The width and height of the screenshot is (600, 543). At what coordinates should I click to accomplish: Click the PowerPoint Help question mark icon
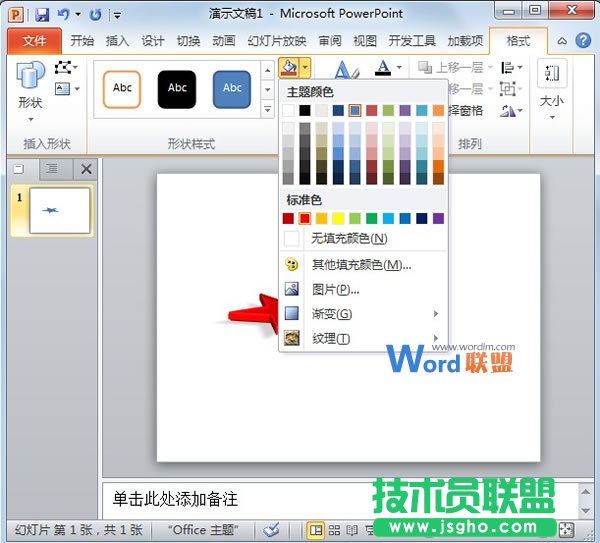(x=583, y=40)
